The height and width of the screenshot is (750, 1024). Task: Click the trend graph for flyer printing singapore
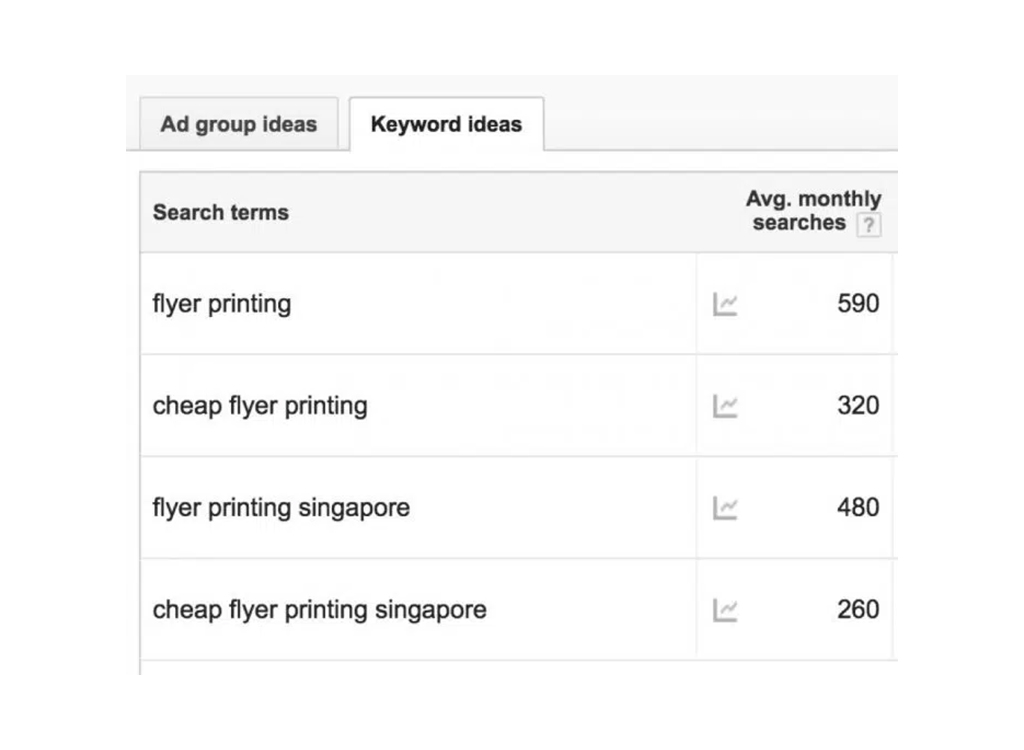(725, 508)
